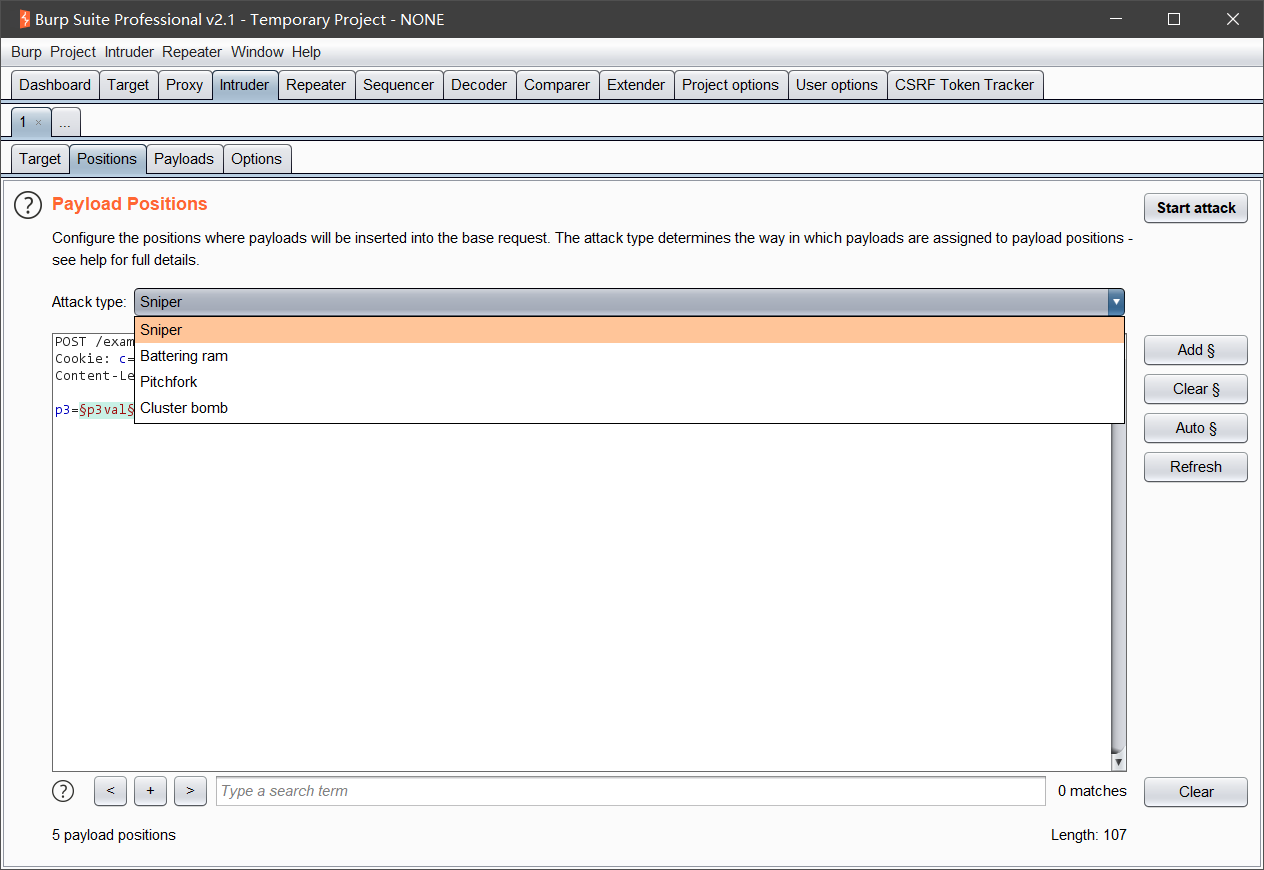The image size is (1264, 870).
Task: Click the plus search options button
Action: point(150,791)
